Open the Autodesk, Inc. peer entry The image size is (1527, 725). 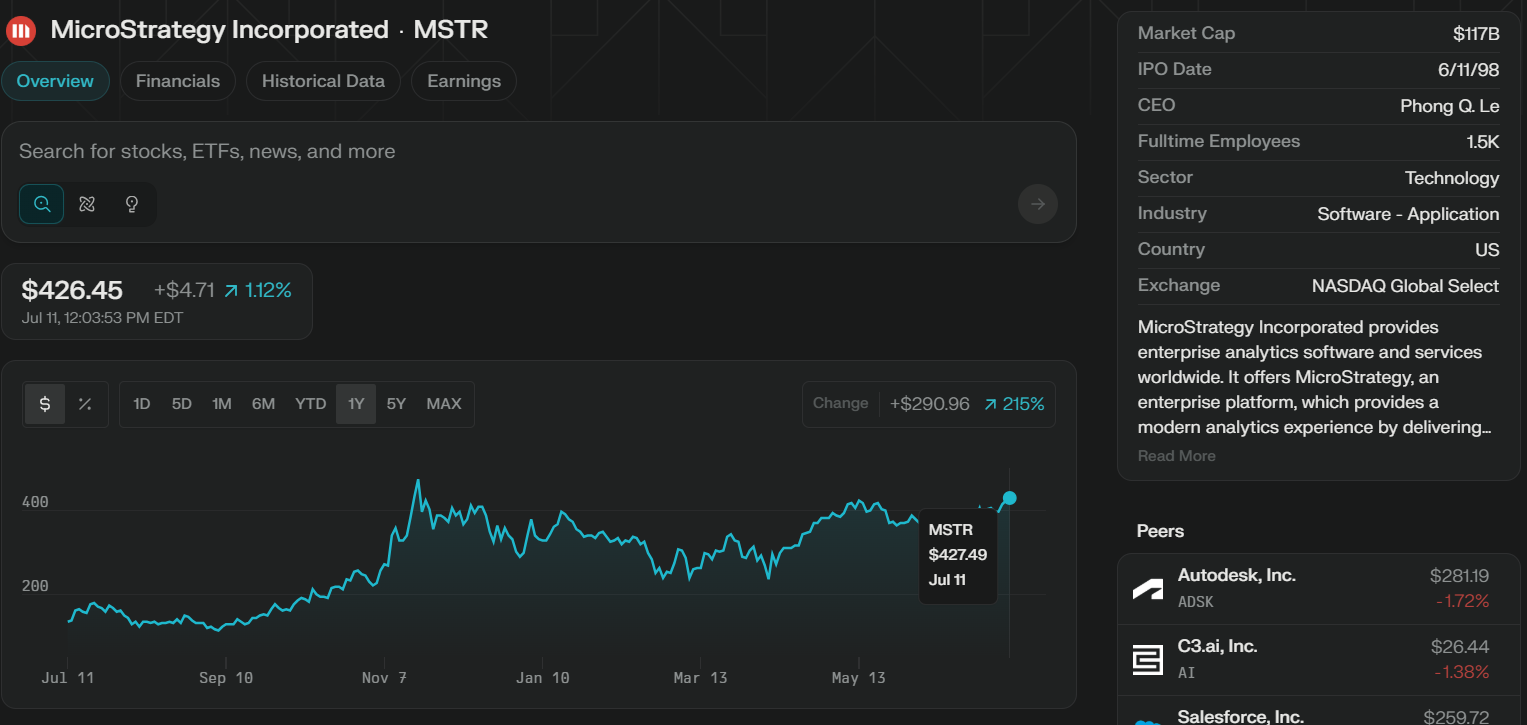pos(1319,589)
